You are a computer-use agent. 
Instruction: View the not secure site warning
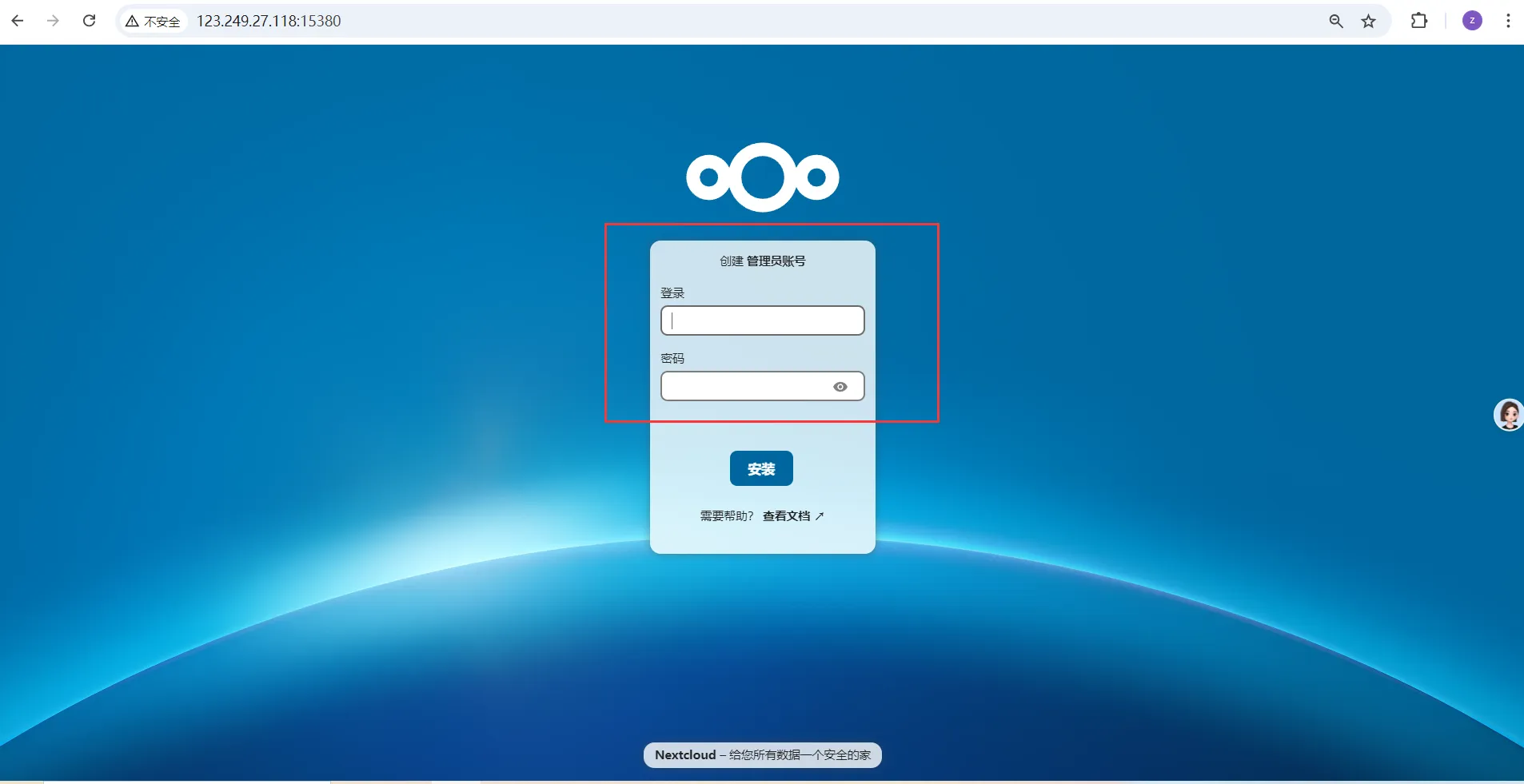(x=153, y=22)
